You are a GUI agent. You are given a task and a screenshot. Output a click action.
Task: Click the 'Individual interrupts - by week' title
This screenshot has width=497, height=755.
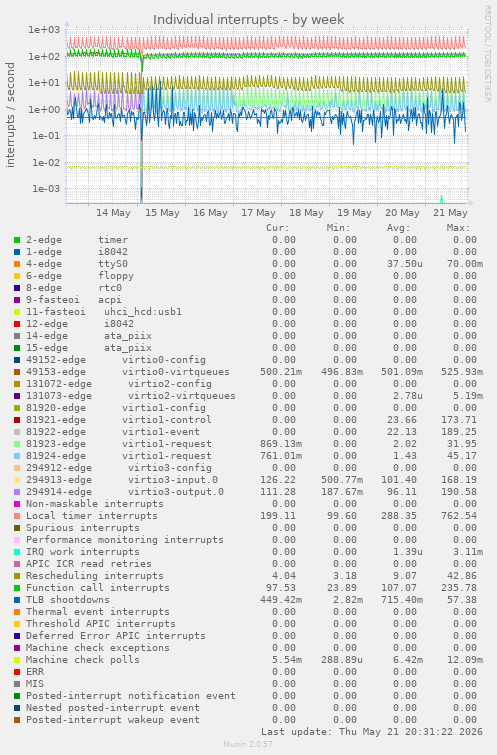[248, 20]
